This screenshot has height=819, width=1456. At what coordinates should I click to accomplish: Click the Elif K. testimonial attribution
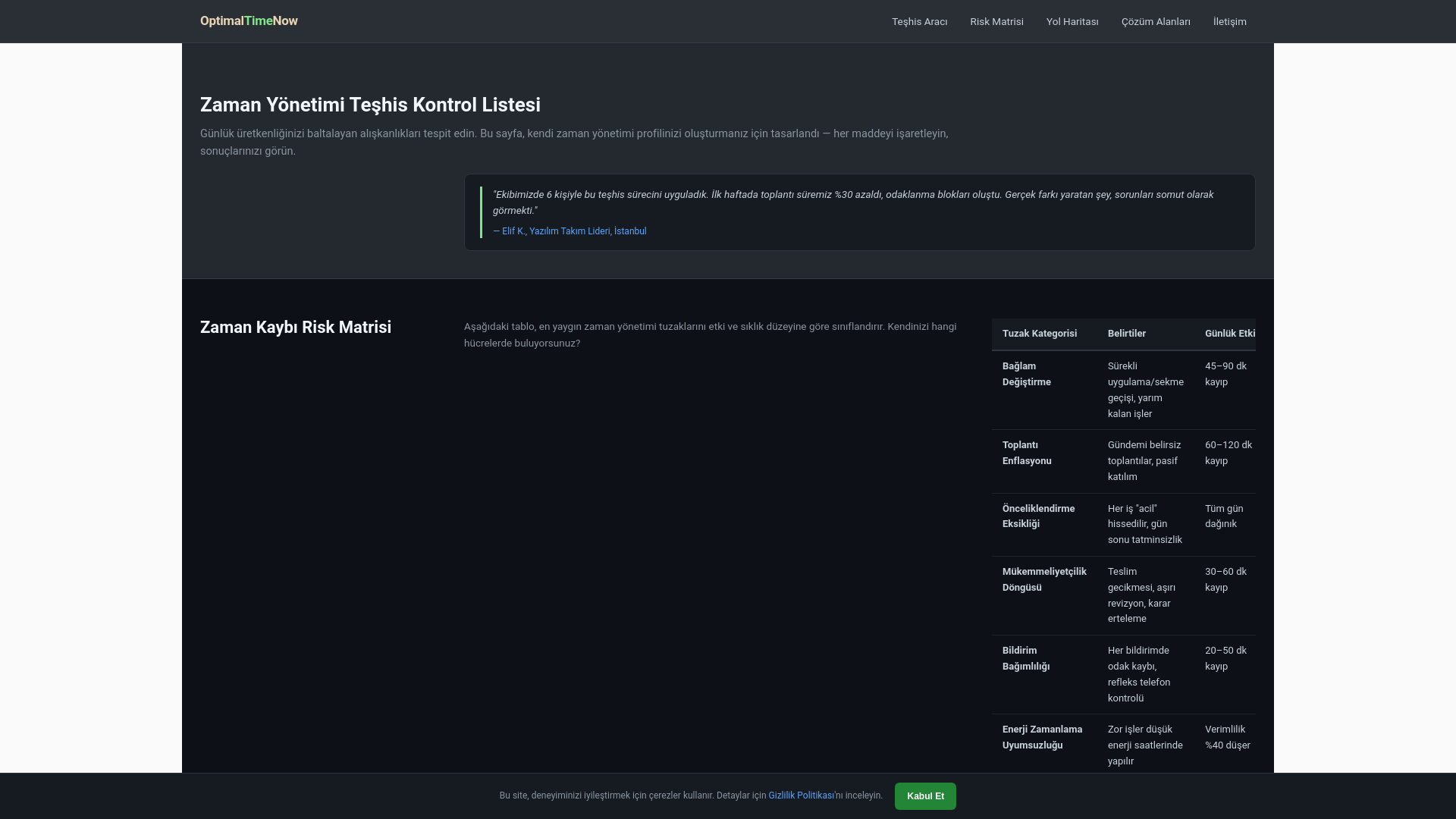[570, 231]
